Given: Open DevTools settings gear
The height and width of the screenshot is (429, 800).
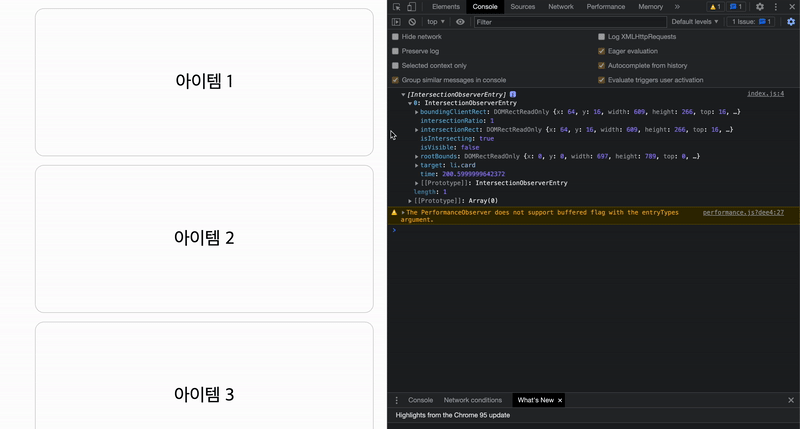Looking at the screenshot, I should coord(760,7).
